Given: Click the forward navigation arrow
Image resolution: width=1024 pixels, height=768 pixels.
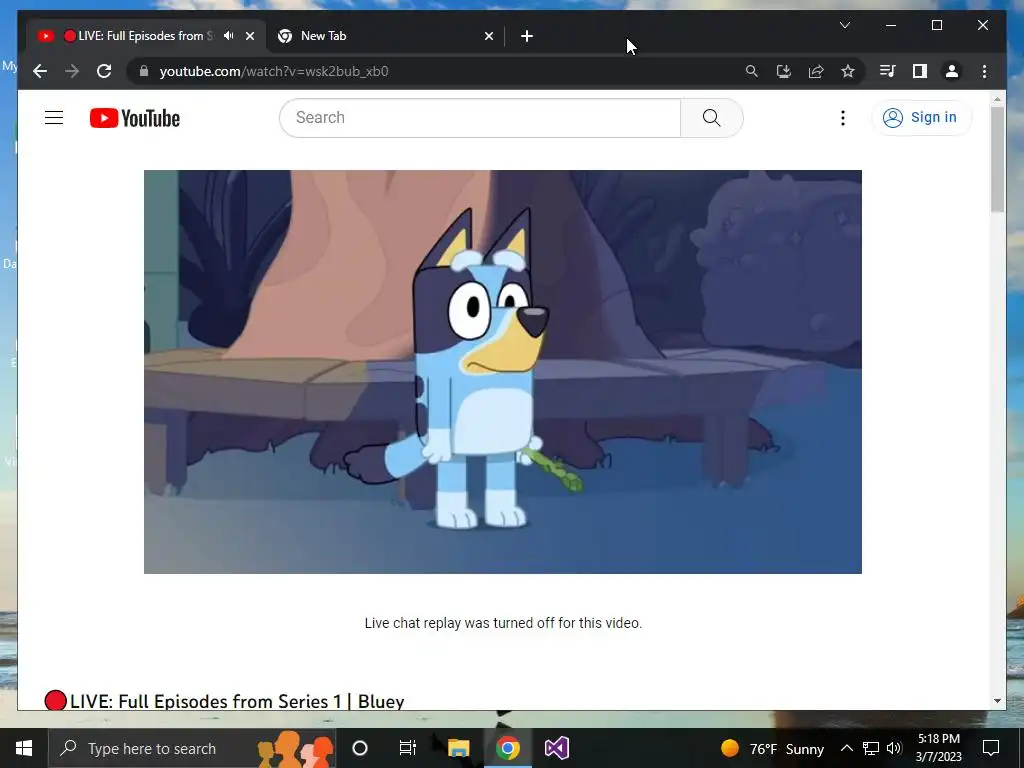Looking at the screenshot, I should click(x=72, y=71).
